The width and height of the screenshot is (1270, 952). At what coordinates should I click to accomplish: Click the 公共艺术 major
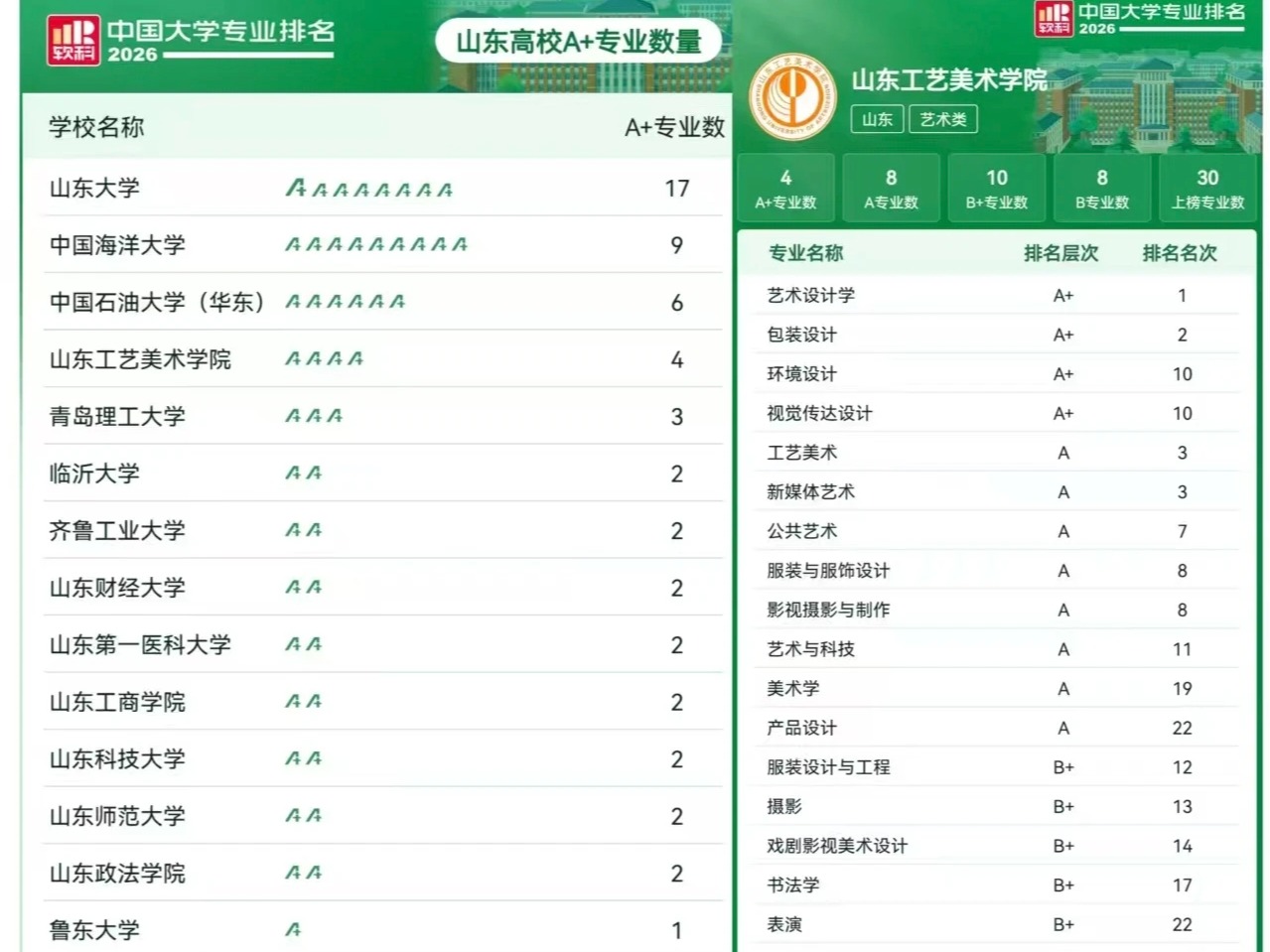coord(801,531)
